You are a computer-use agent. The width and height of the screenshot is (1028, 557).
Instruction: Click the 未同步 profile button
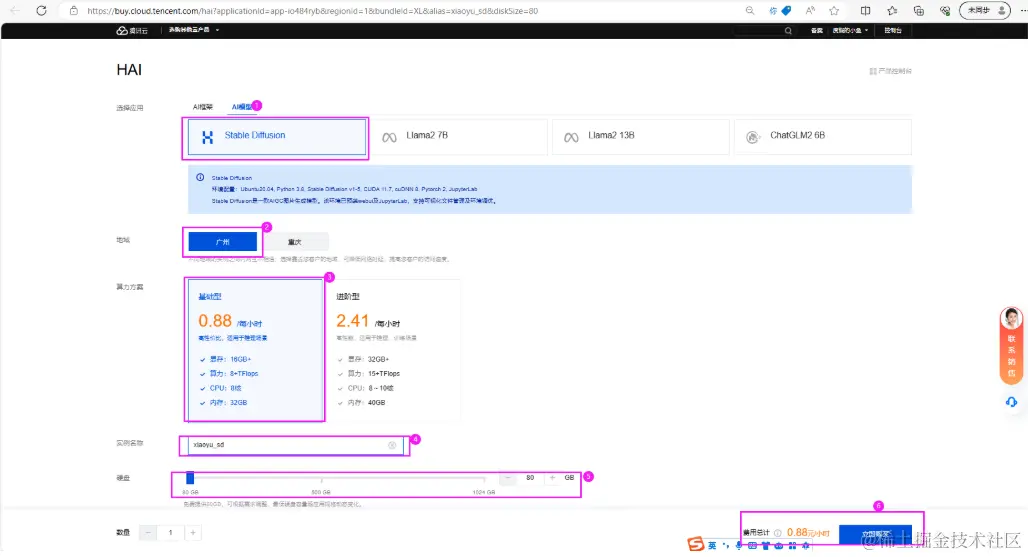pyautogui.click(x=985, y=10)
